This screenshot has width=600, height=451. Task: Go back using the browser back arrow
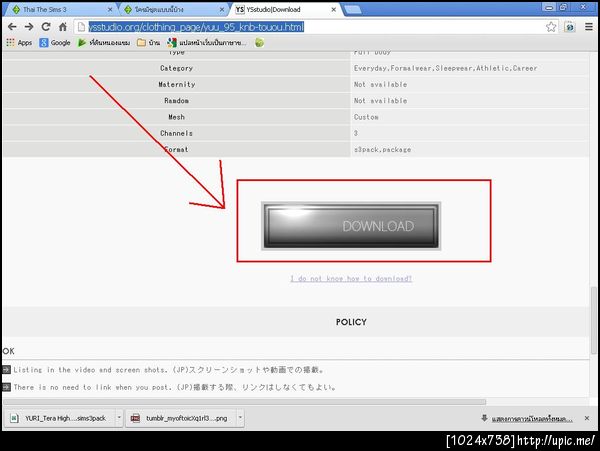pyautogui.click(x=12, y=26)
